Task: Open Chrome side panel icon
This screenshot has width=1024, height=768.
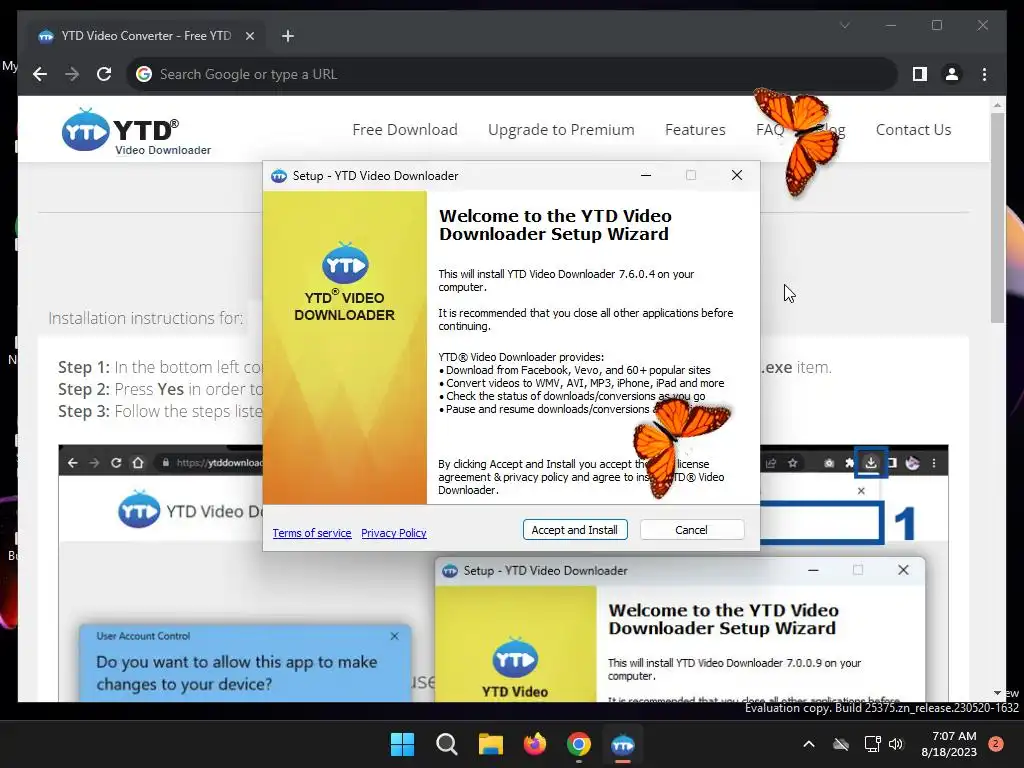Action: [920, 74]
